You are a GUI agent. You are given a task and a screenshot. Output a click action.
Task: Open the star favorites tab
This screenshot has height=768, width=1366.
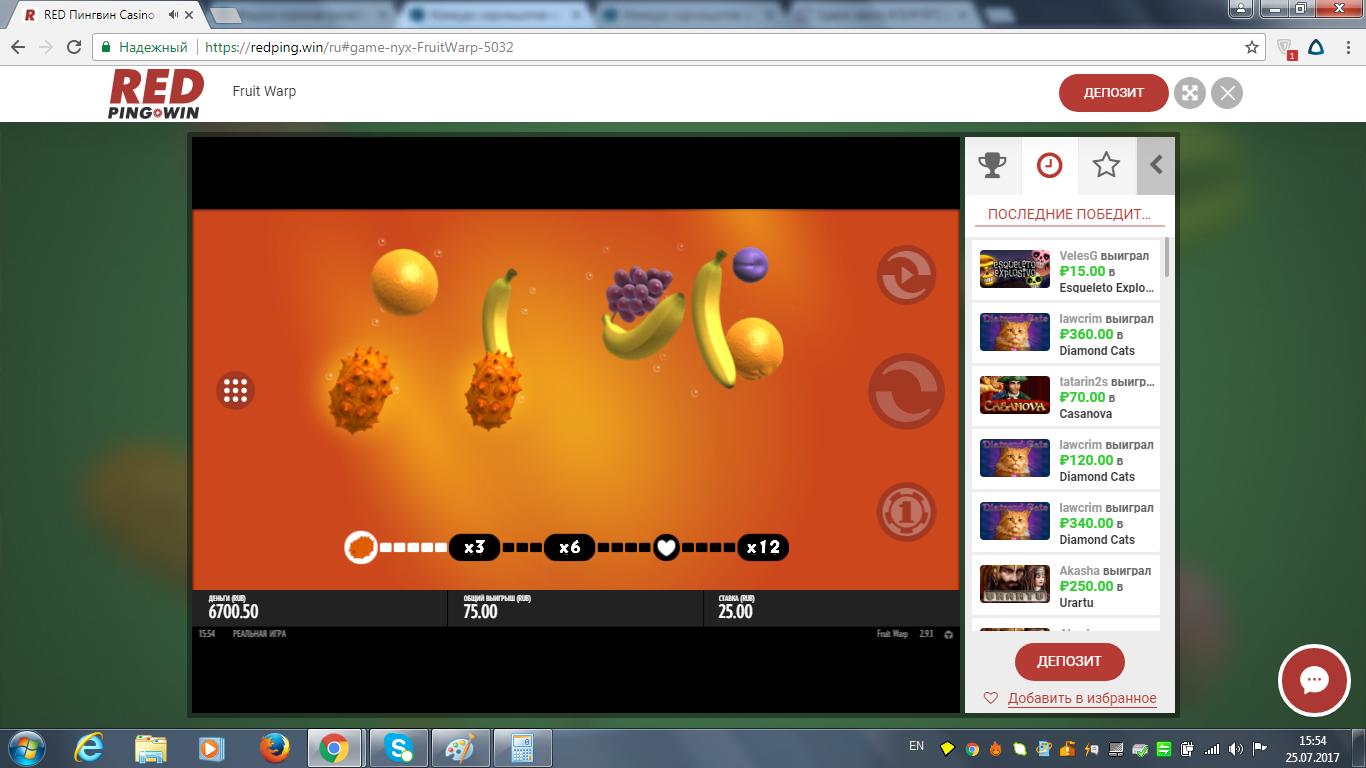pyautogui.click(x=1106, y=165)
